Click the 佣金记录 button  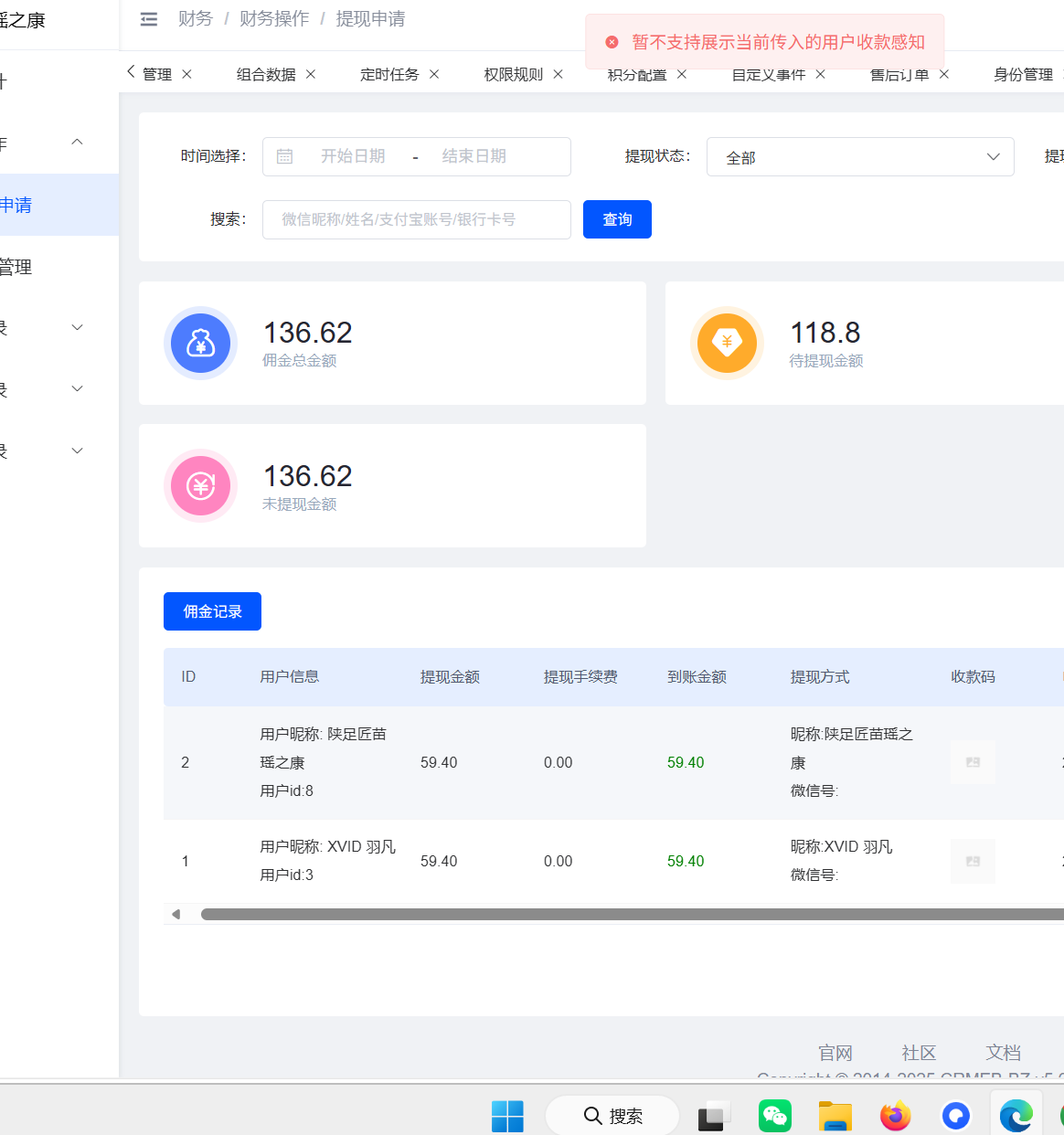[212, 611]
